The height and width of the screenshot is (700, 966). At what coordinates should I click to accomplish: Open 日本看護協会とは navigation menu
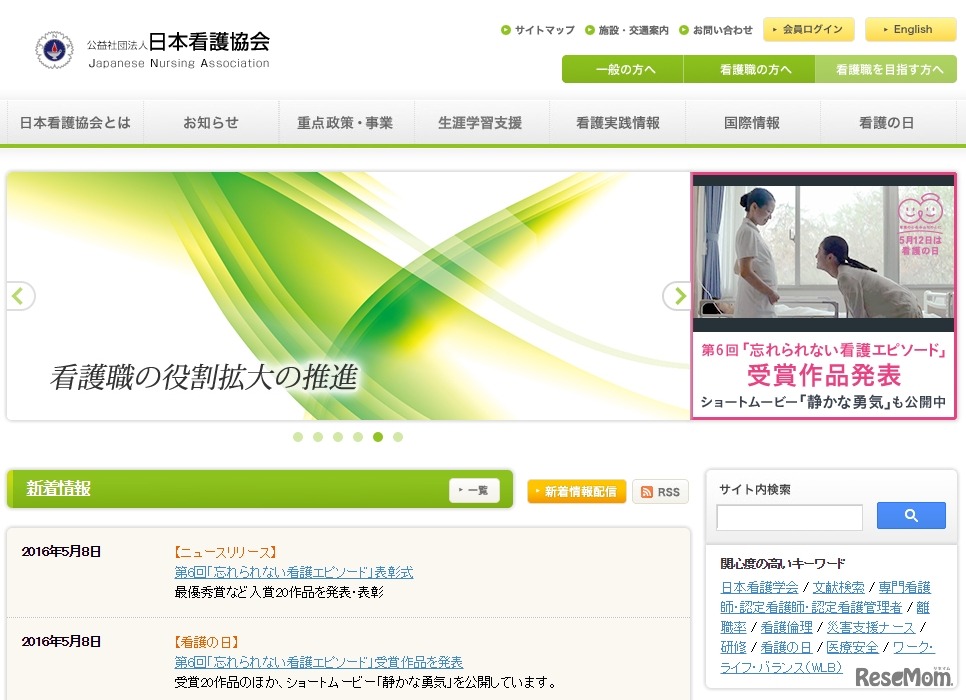tap(75, 123)
